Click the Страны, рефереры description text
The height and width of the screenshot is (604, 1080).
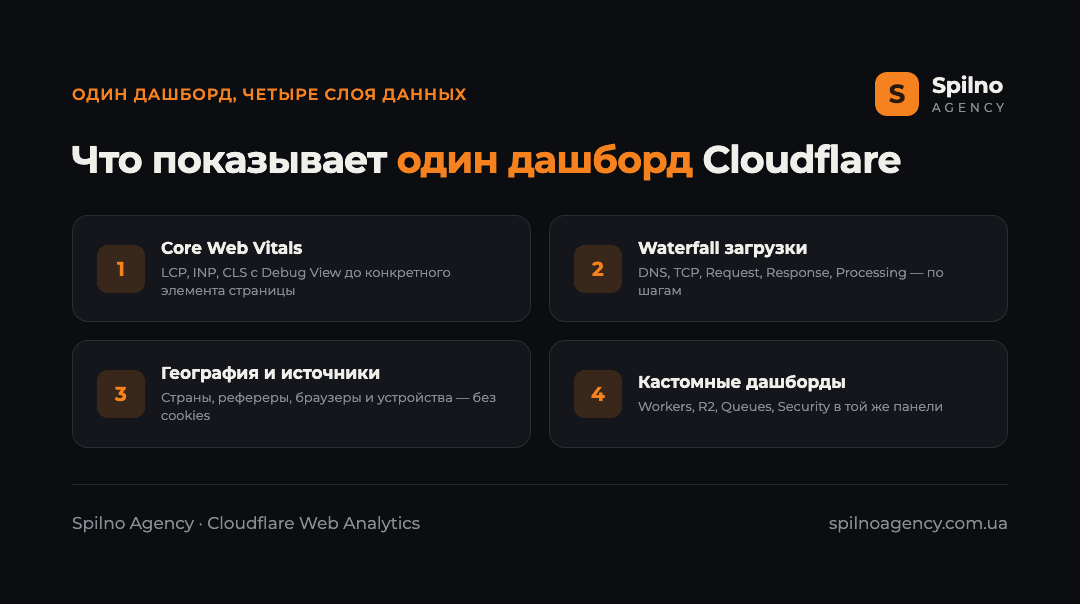pos(328,406)
